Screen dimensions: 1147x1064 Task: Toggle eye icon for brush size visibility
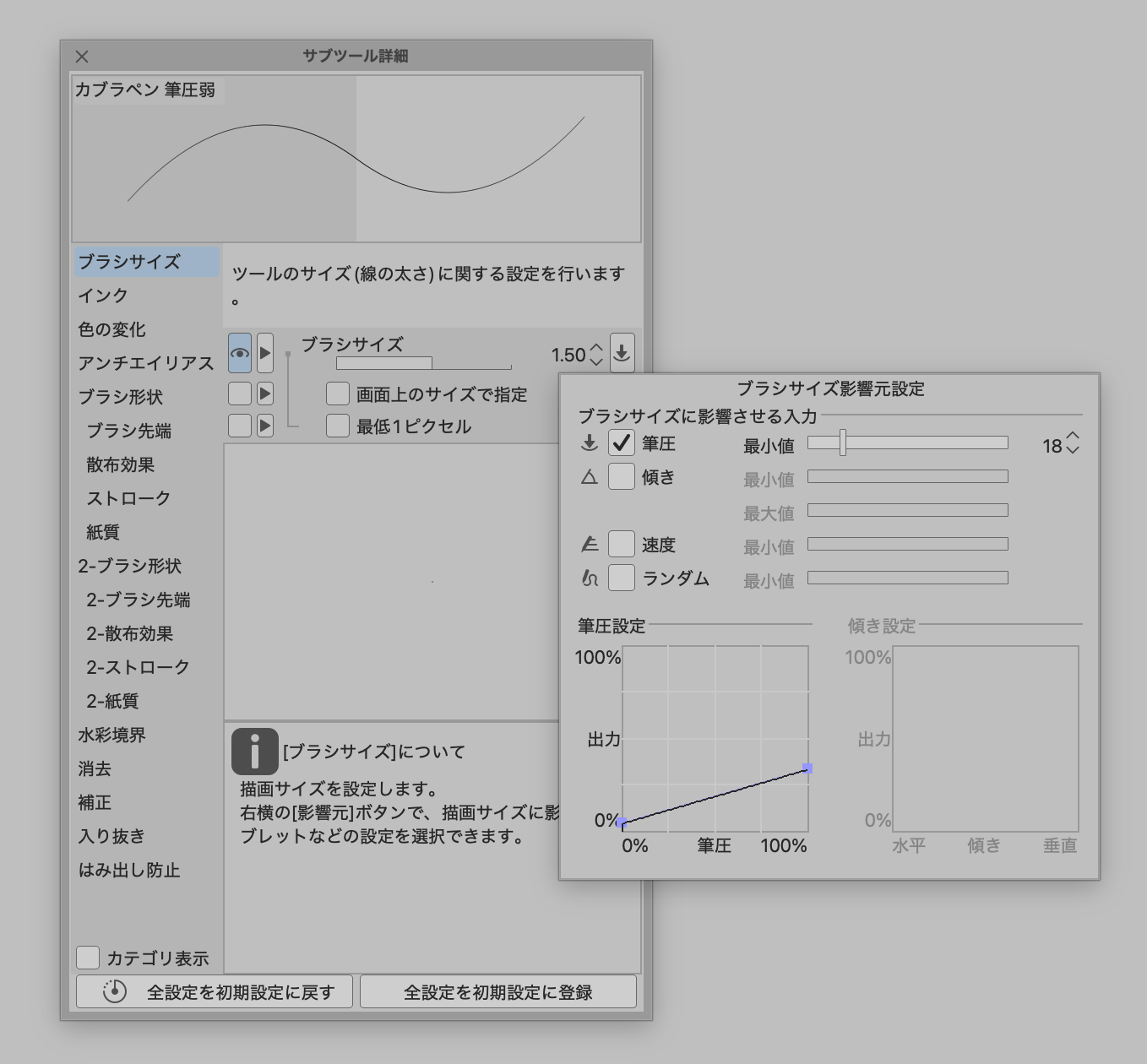point(240,353)
